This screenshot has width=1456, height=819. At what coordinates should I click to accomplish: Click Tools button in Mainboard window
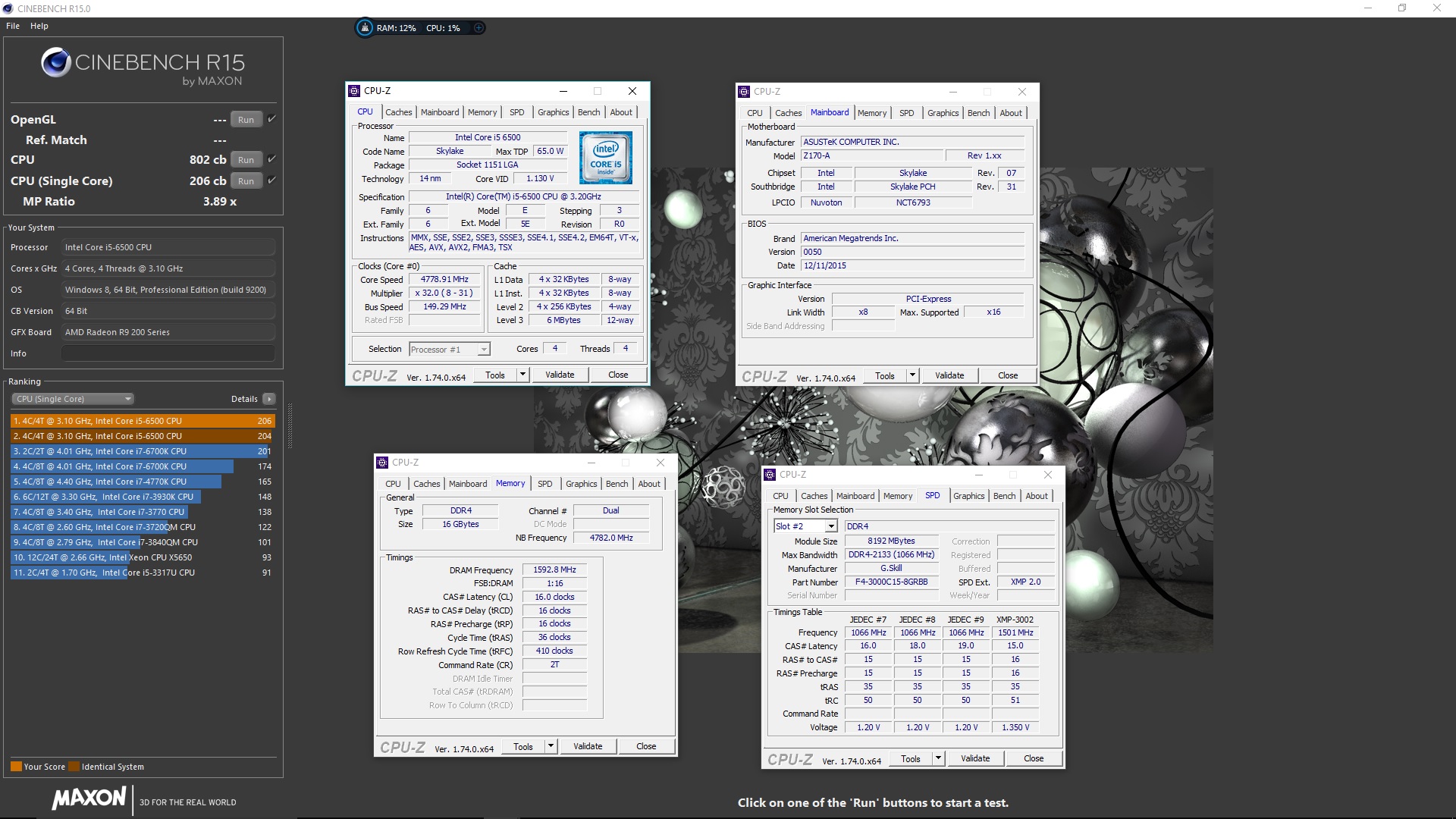tap(885, 375)
